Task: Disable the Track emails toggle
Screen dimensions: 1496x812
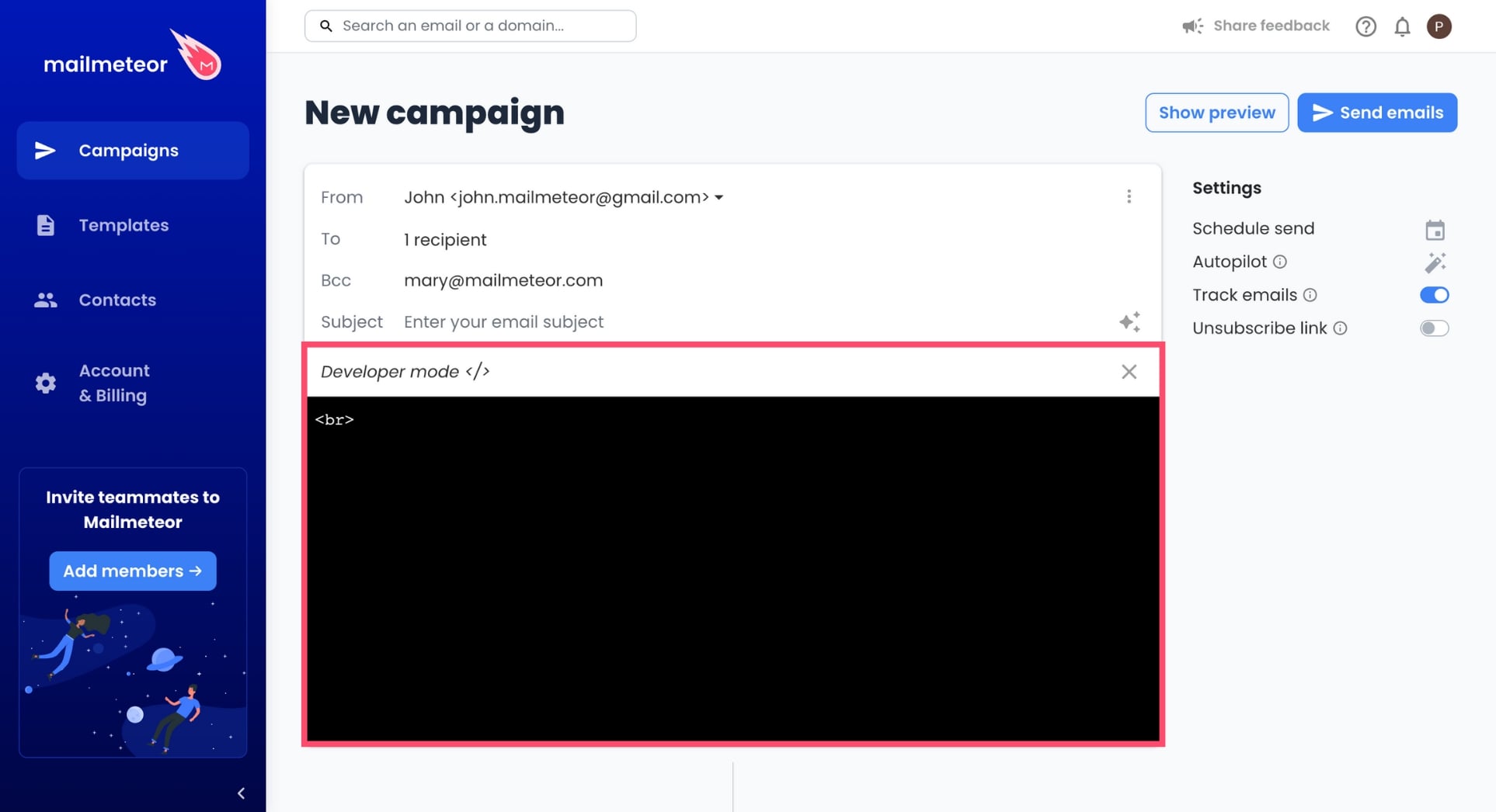Action: click(1434, 295)
